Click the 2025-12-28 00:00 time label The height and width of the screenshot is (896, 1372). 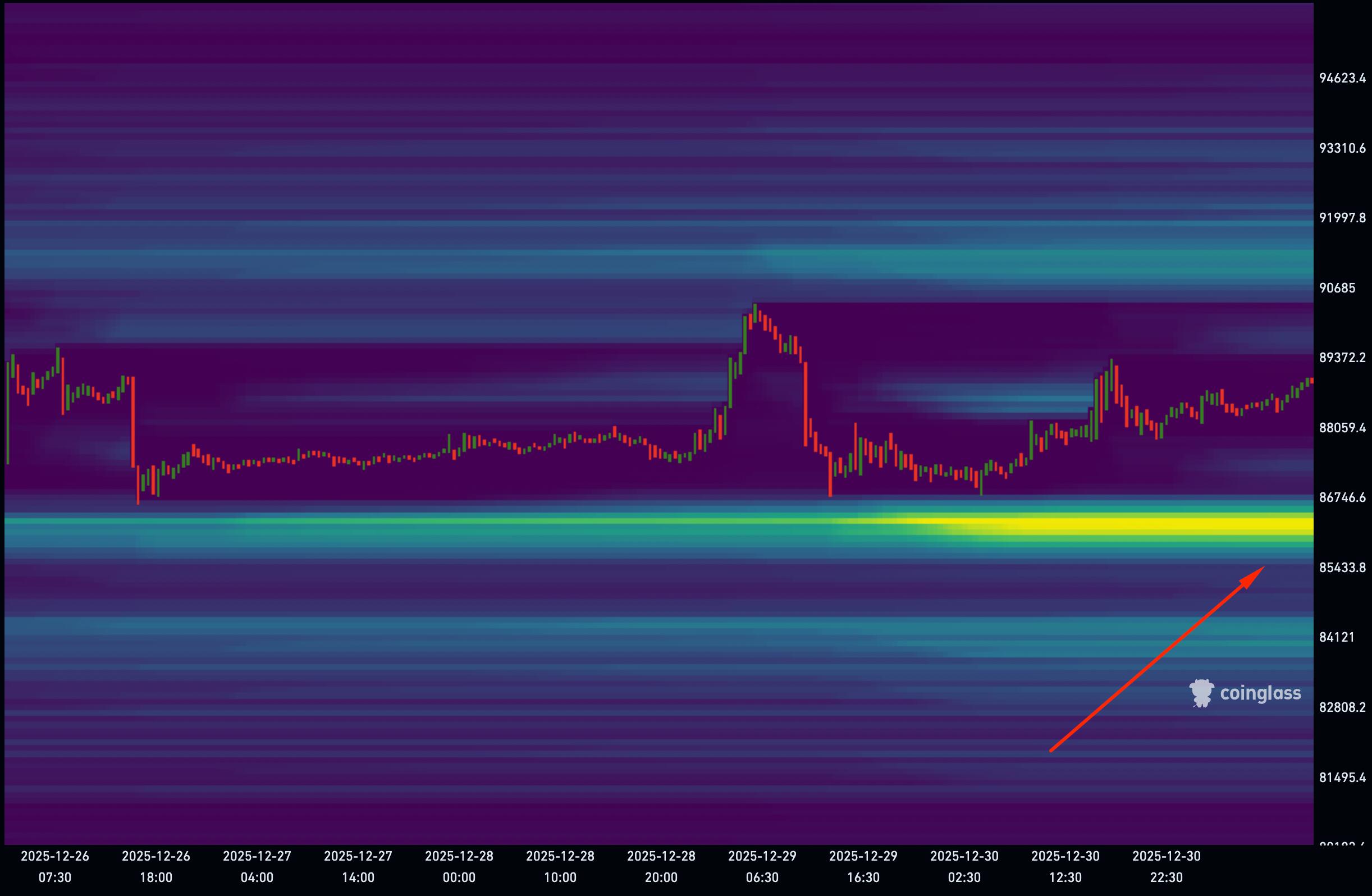coord(459,867)
